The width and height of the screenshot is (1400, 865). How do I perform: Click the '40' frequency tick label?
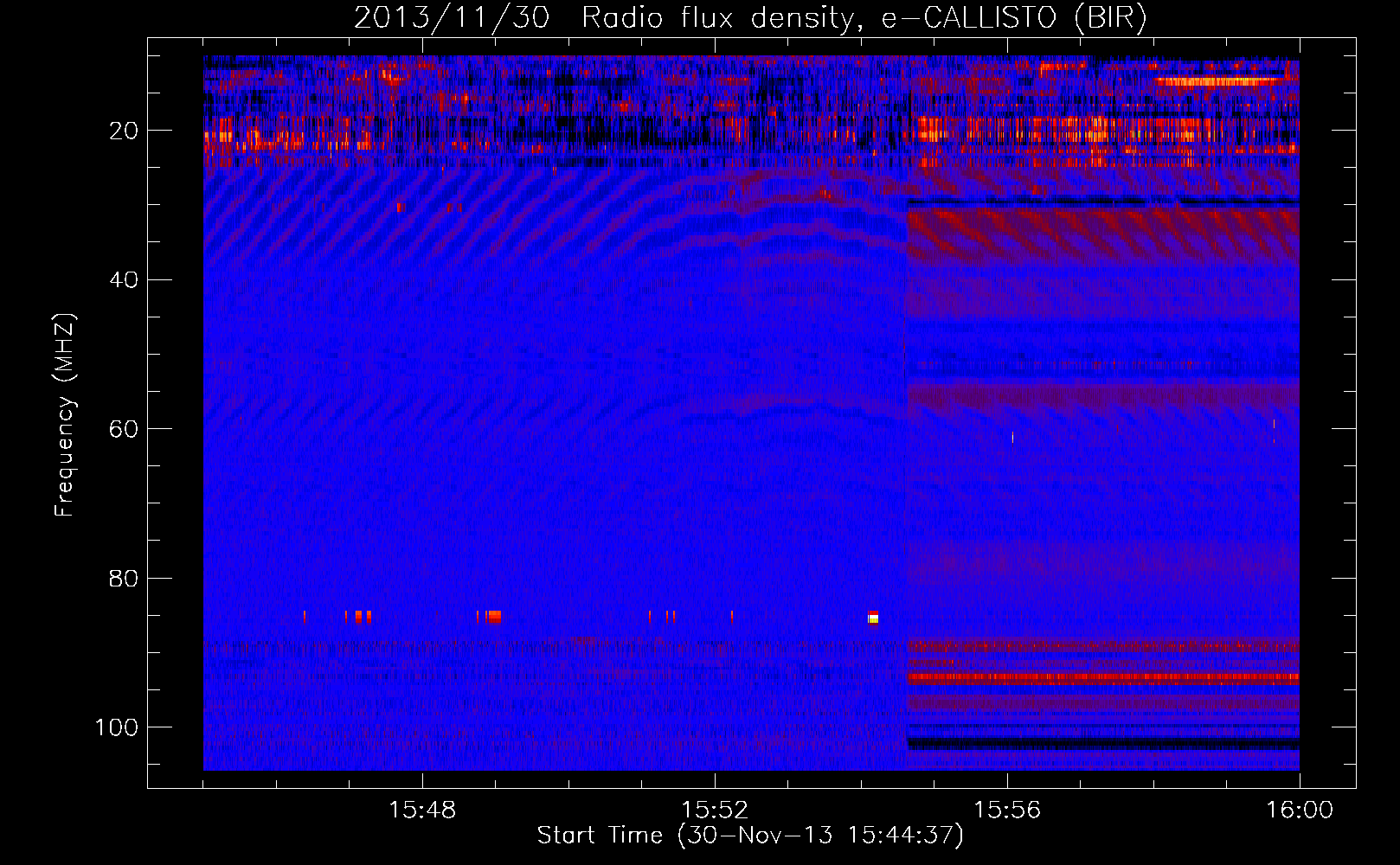tap(125, 280)
